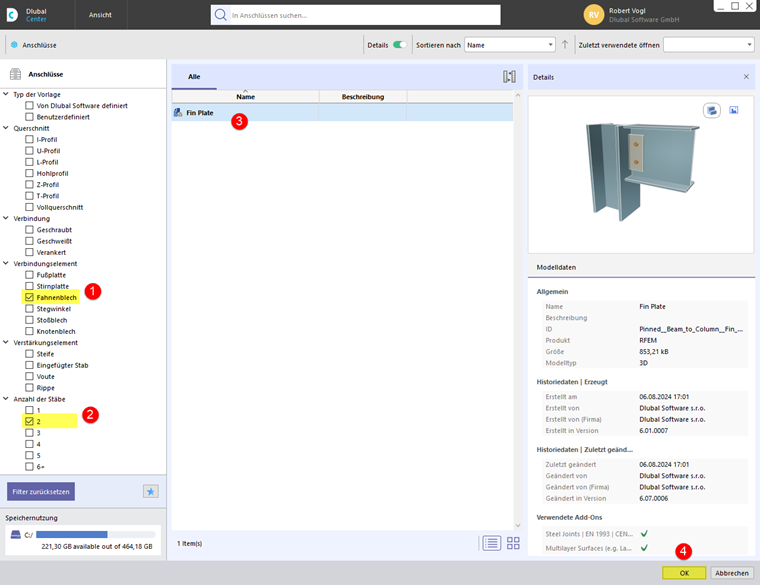The height and width of the screenshot is (585, 760).
Task: Click the RV user avatar
Action: tap(594, 15)
